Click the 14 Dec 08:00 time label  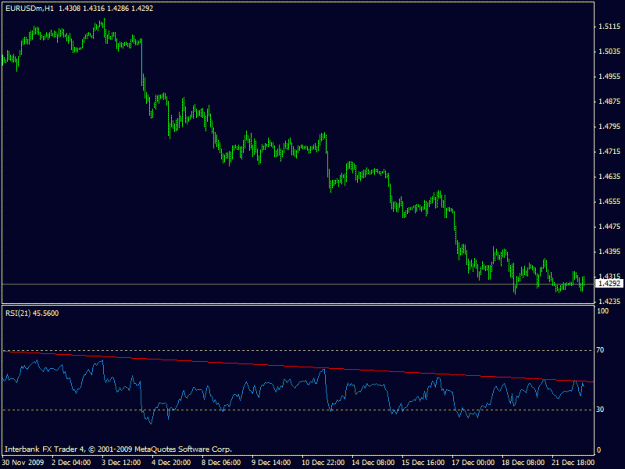point(373,462)
